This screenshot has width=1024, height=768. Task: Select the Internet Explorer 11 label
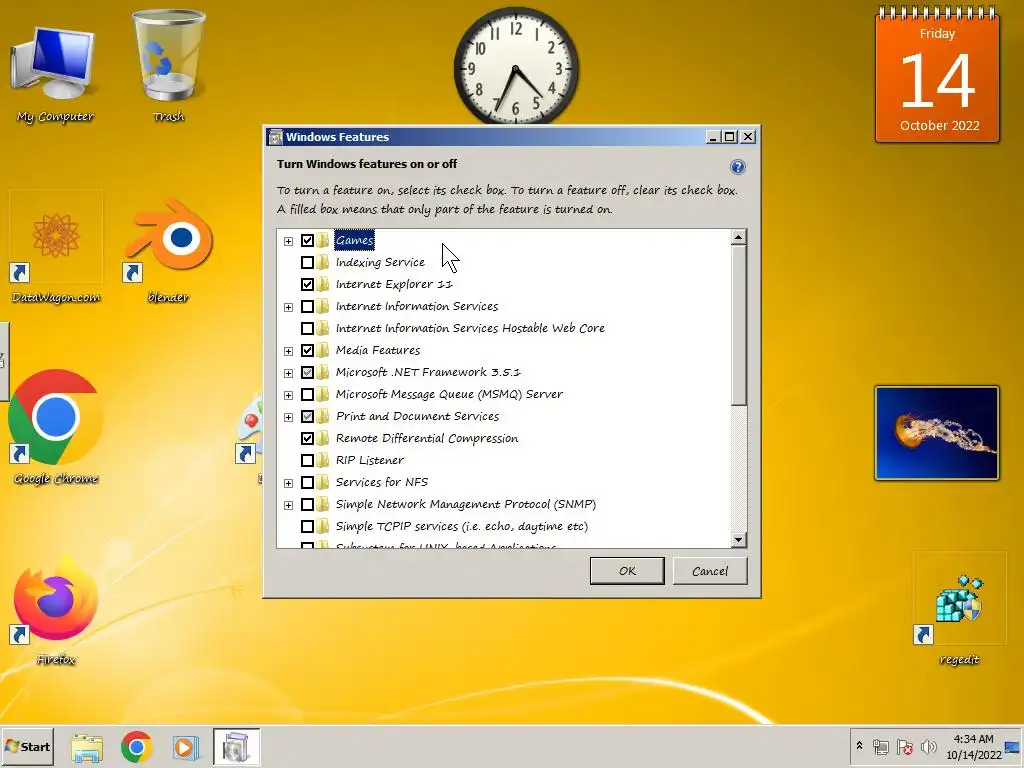click(x=394, y=284)
